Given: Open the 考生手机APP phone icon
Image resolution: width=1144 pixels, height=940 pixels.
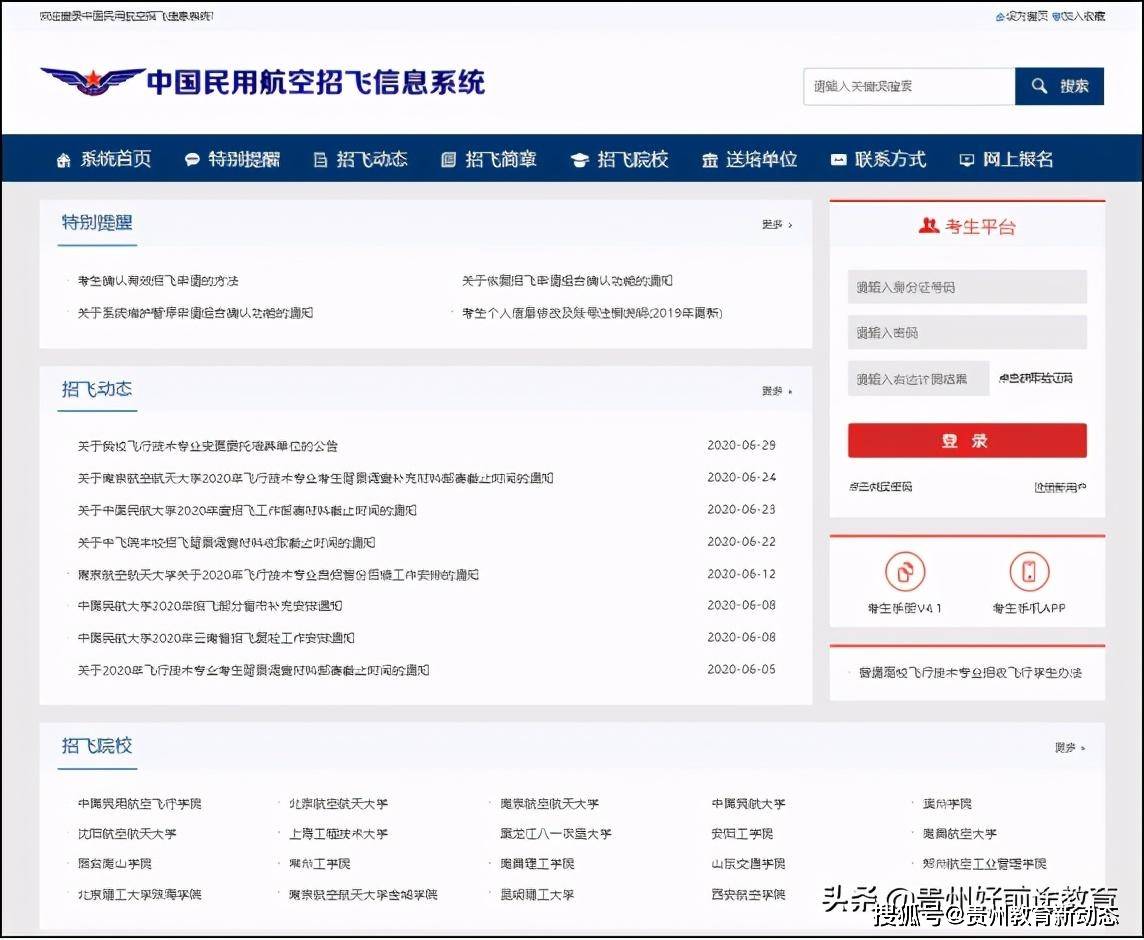Looking at the screenshot, I should (x=1029, y=571).
